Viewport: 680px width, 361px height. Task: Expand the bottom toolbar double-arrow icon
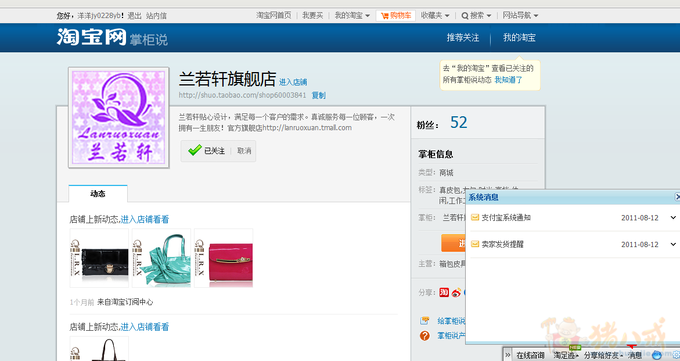(x=508, y=355)
